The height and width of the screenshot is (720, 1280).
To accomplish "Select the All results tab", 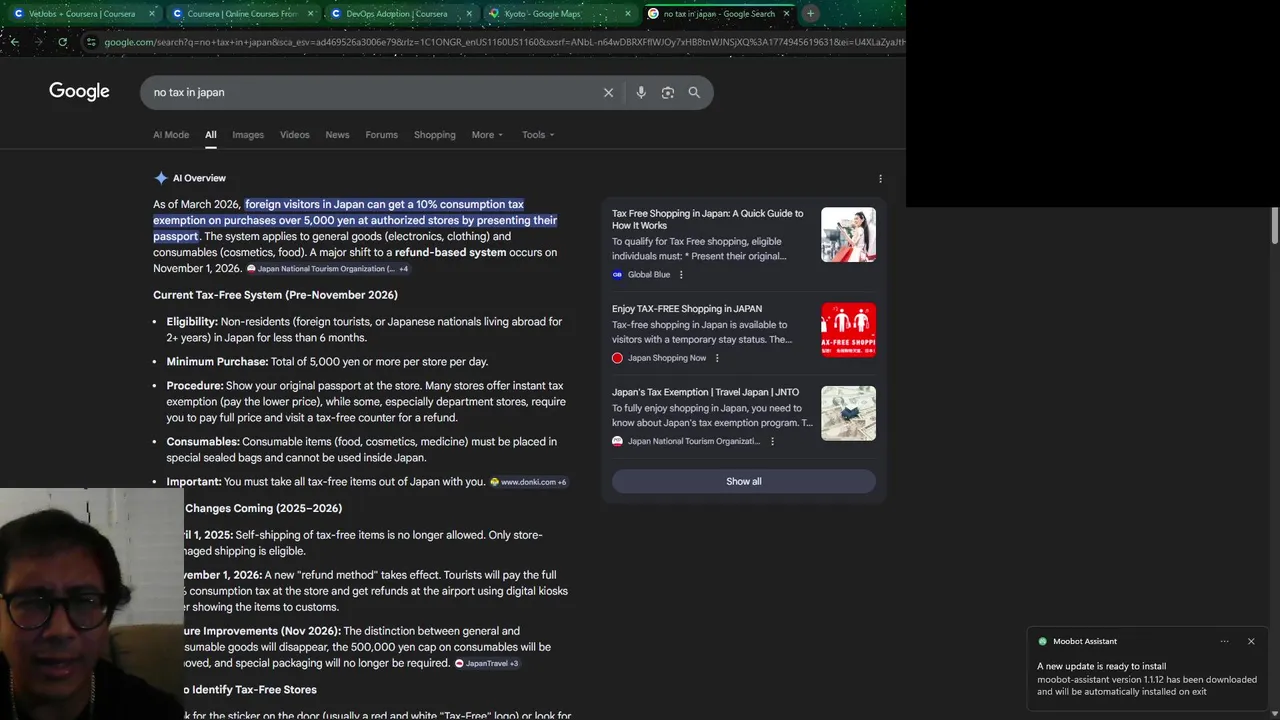I will 211,135.
